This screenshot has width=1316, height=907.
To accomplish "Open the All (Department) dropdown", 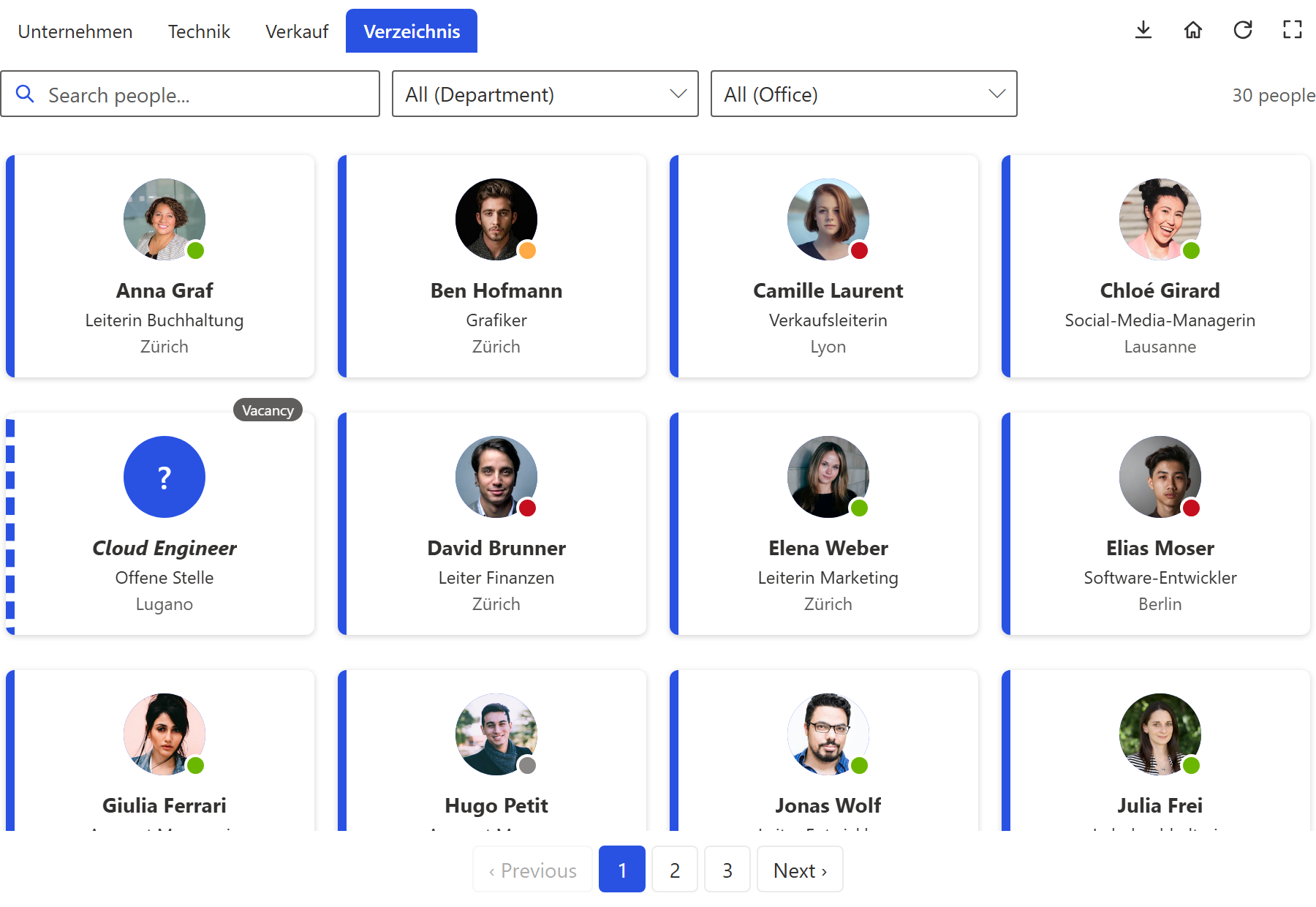I will (545, 94).
